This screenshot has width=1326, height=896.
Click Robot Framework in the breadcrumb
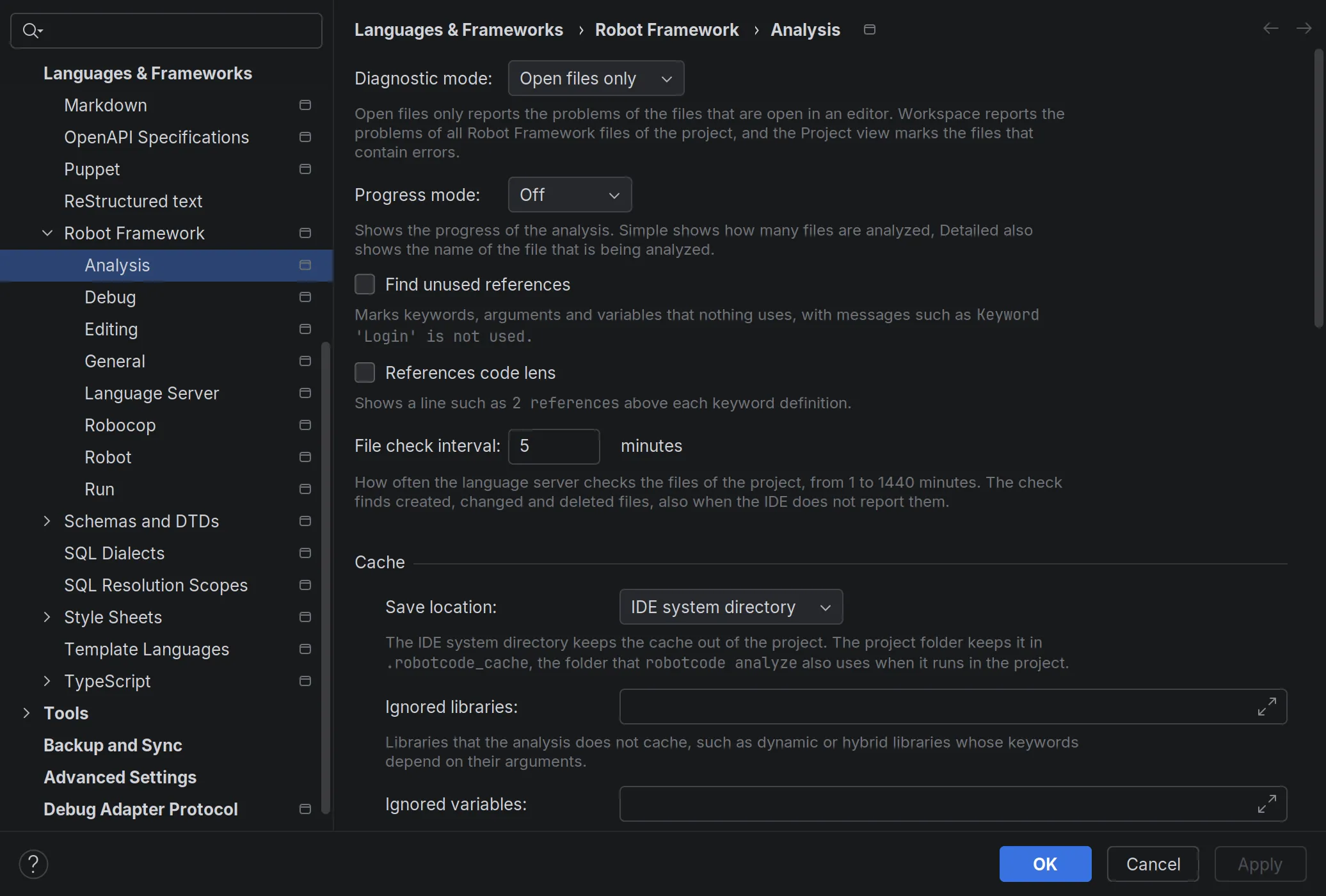click(667, 29)
